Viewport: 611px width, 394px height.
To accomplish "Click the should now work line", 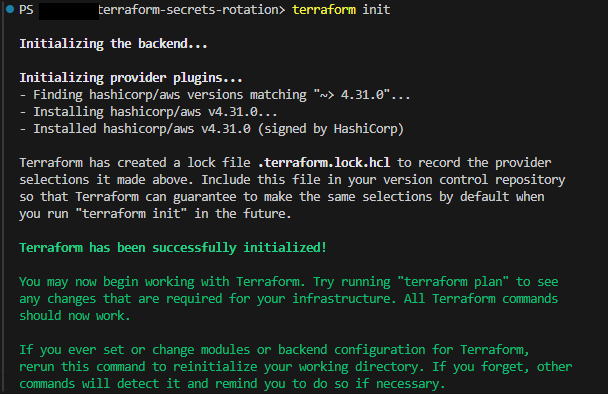I will (75, 316).
